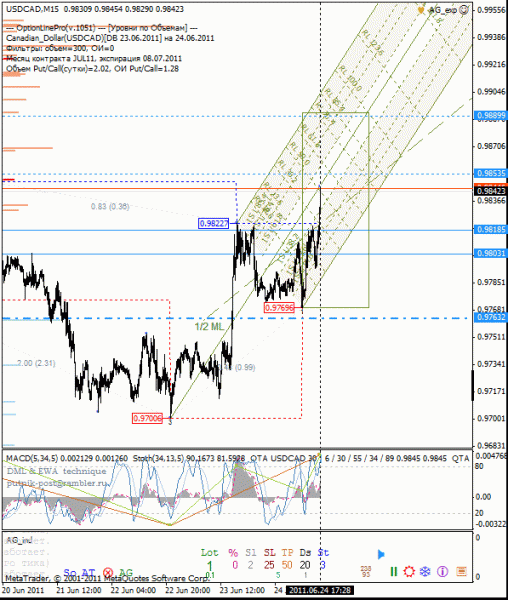Click the 2011.06.24 17:28 crosshair time label

pyautogui.click(x=320, y=590)
